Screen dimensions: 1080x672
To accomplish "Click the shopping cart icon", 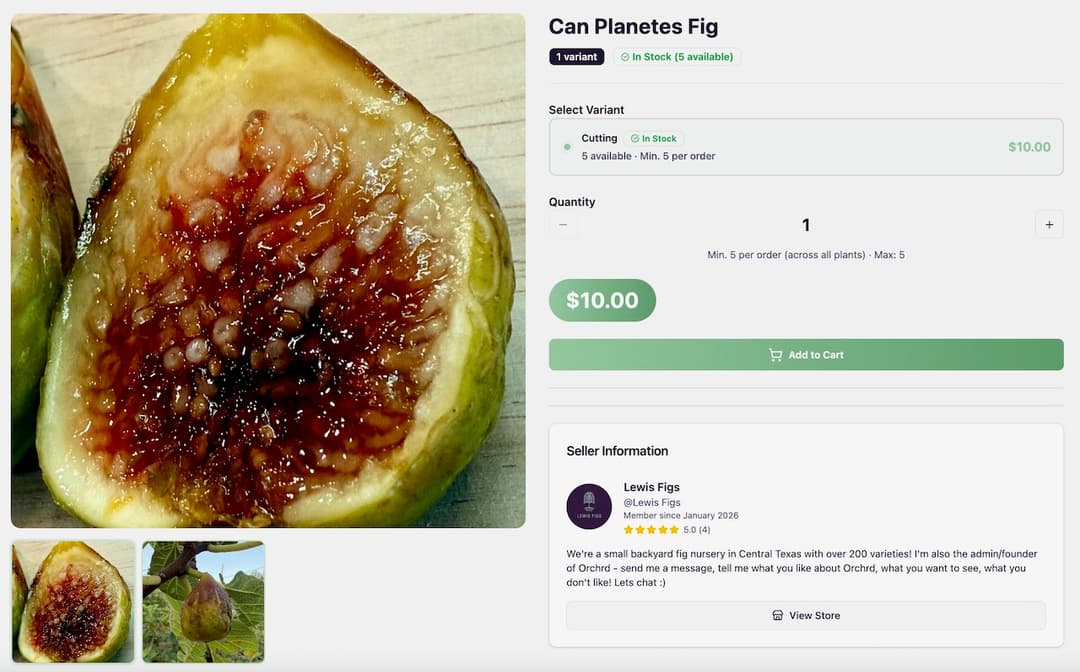I will [775, 355].
